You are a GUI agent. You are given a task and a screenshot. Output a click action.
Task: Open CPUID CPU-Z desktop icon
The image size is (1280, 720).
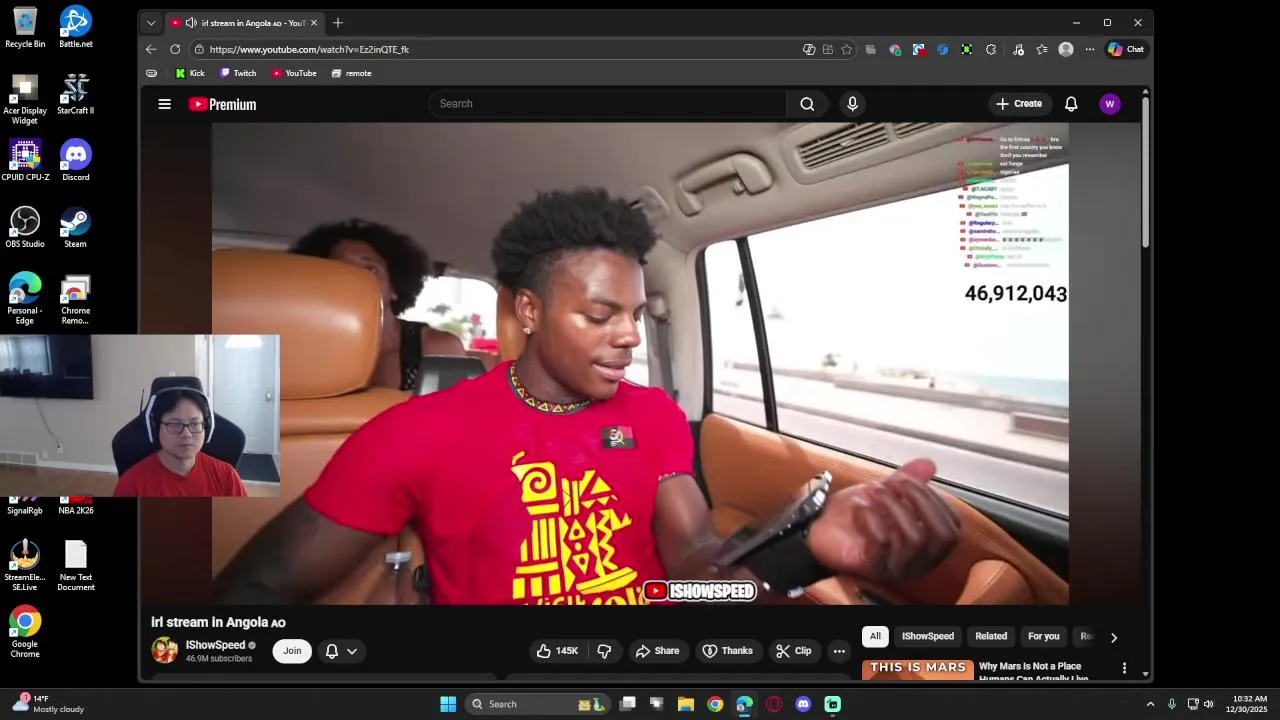[x=25, y=160]
